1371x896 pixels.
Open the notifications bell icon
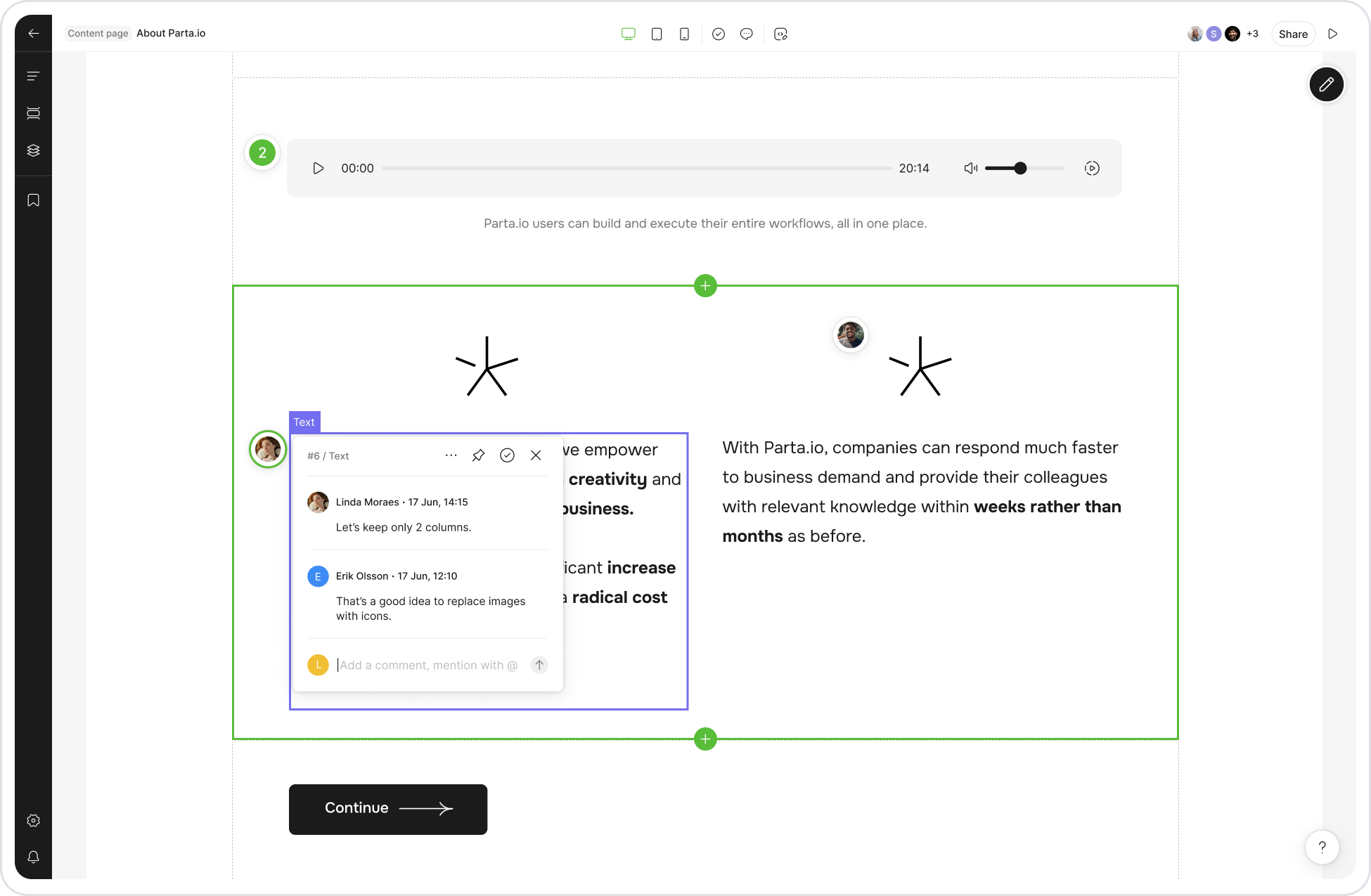[33, 857]
